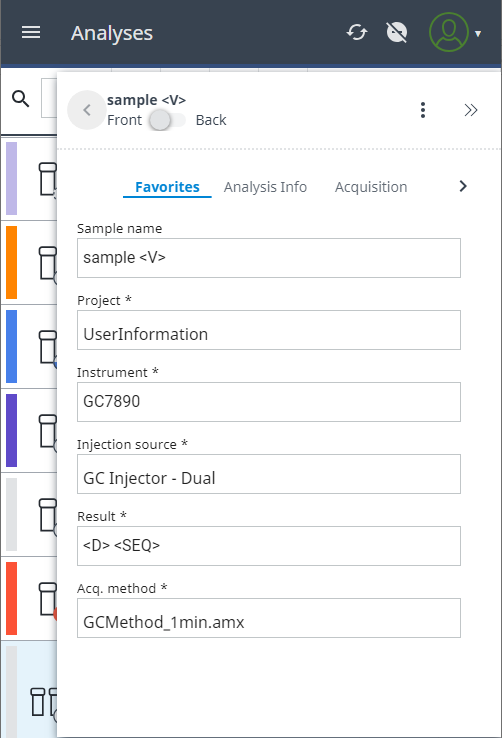Click the Acq. method field GCMethod_1min.amx

pos(269,618)
